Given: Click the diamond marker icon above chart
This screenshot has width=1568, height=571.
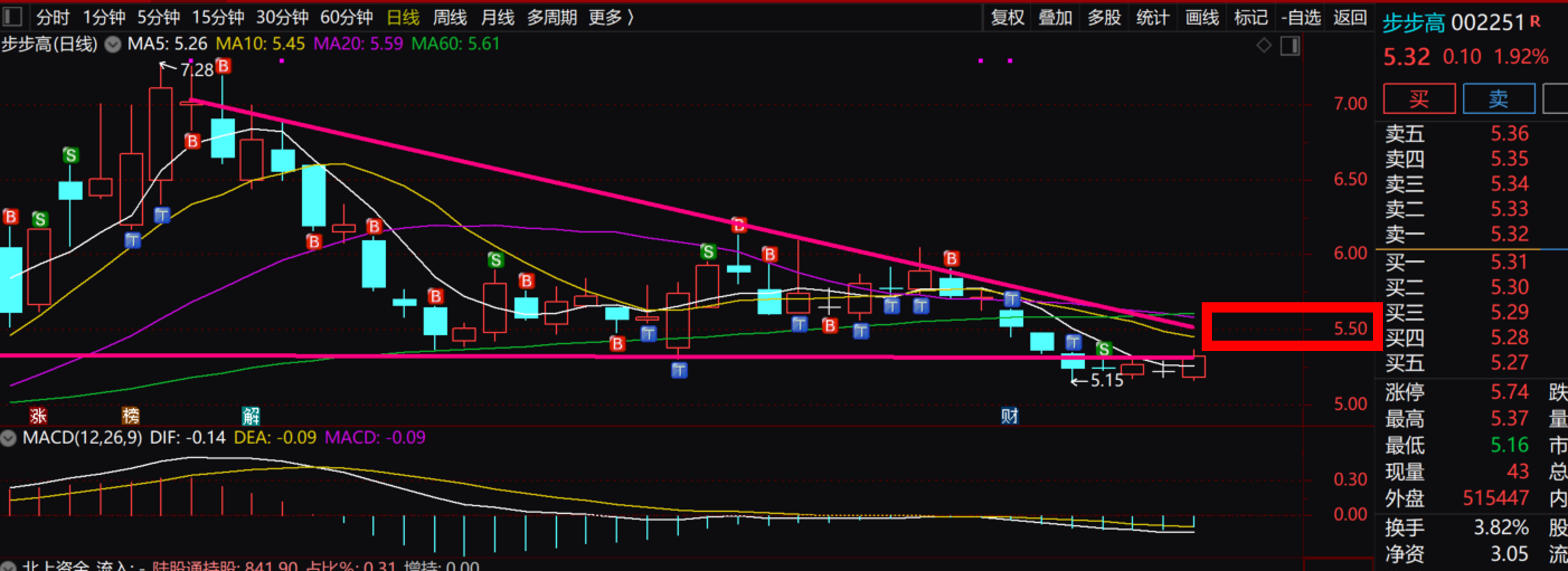Looking at the screenshot, I should (x=1264, y=46).
